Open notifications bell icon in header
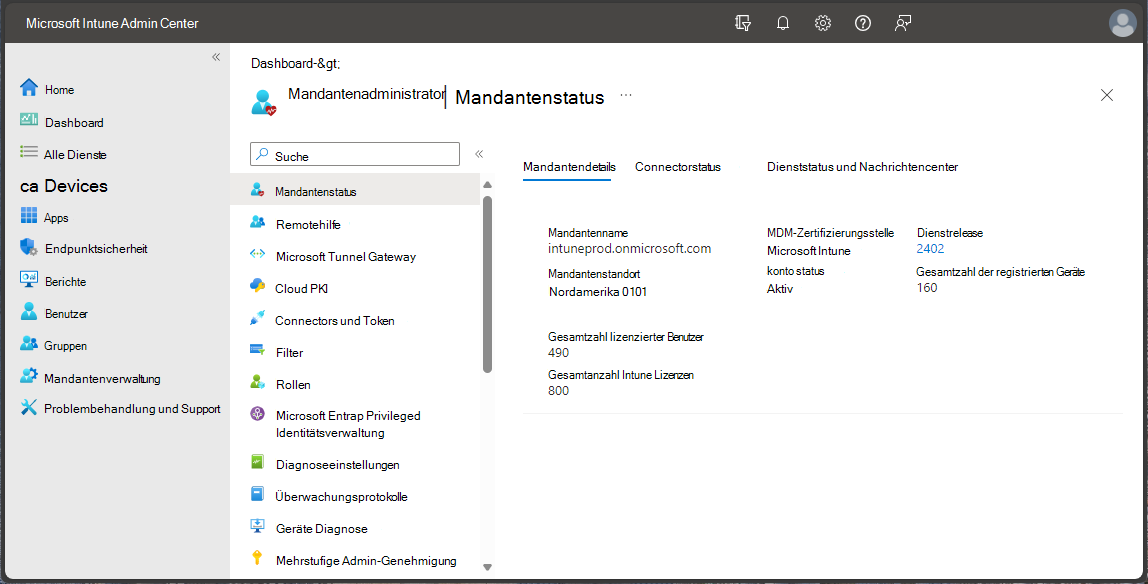The image size is (1148, 584). [783, 23]
